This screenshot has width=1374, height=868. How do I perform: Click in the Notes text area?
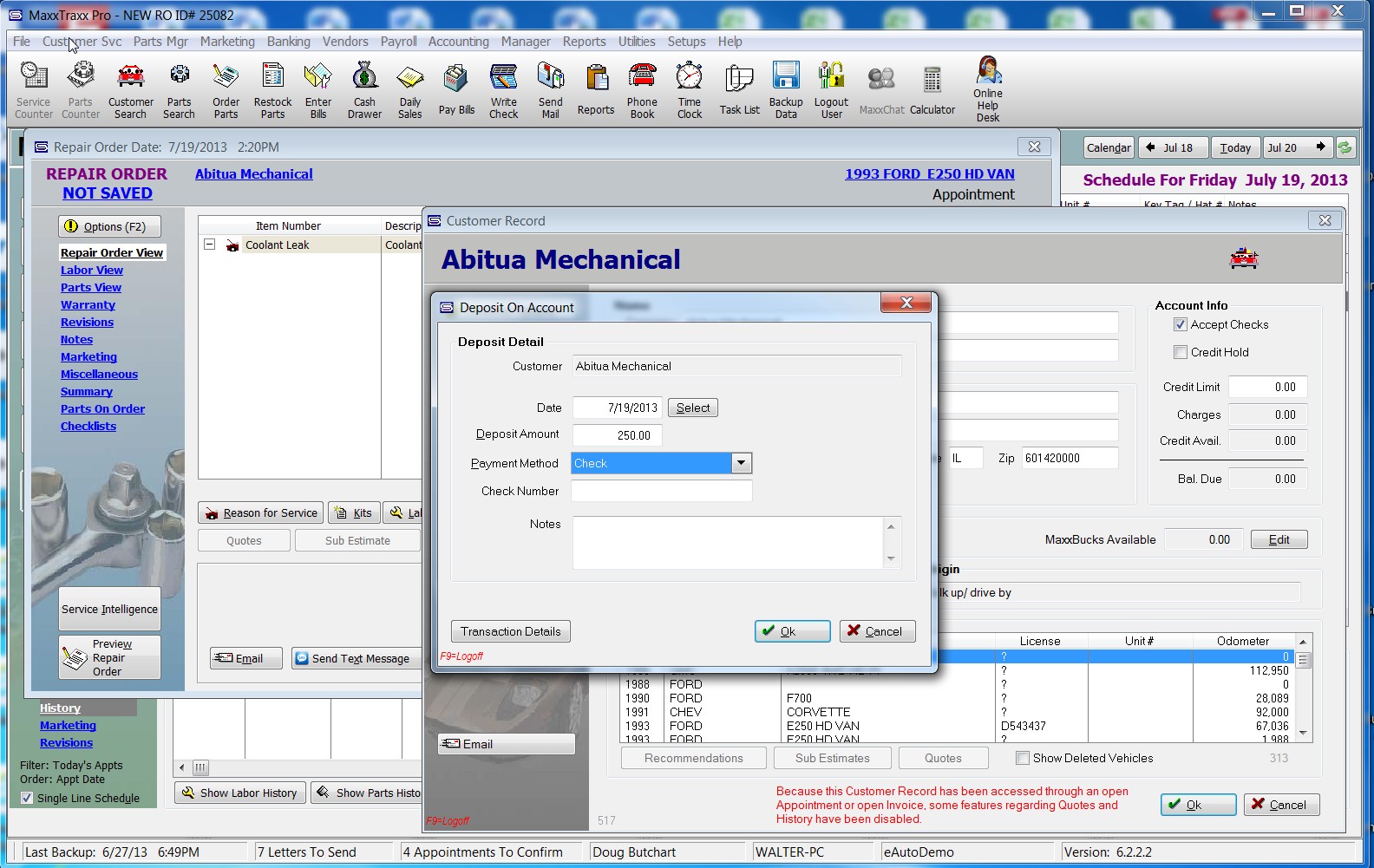728,543
